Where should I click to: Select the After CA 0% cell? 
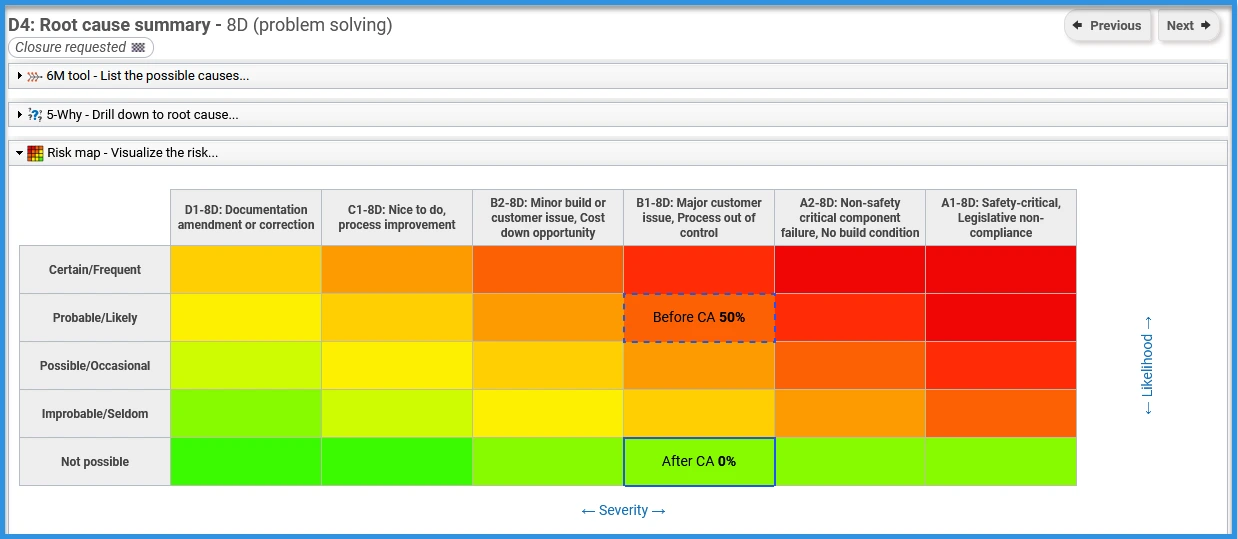point(699,462)
